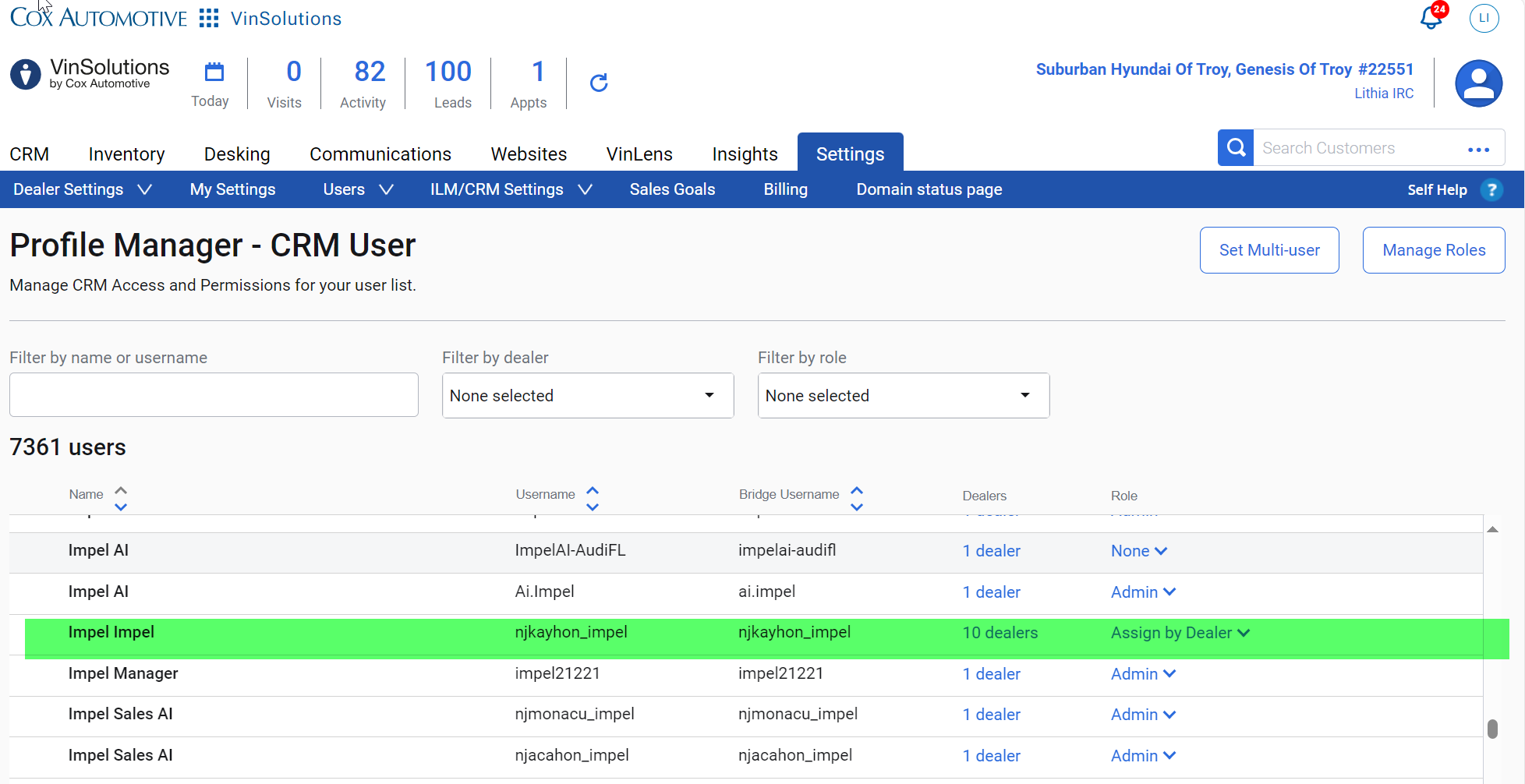Open Admin role dropdown for Ai.Impel
1525x784 pixels.
[1143, 592]
